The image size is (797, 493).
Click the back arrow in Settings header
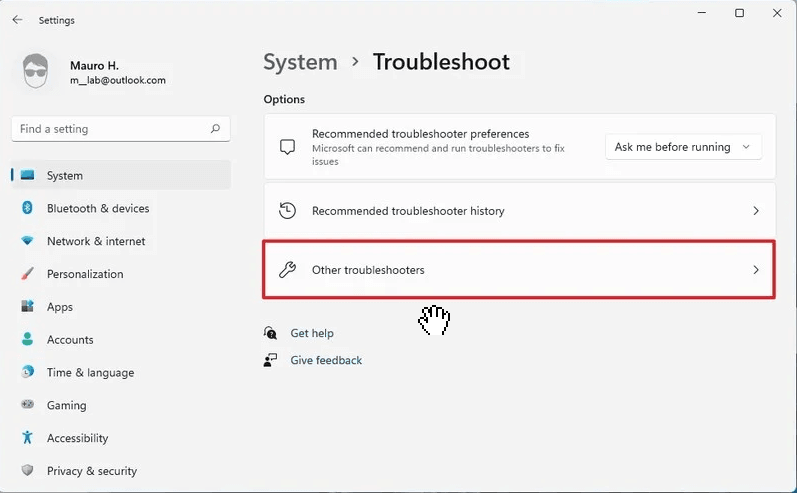pyautogui.click(x=17, y=20)
